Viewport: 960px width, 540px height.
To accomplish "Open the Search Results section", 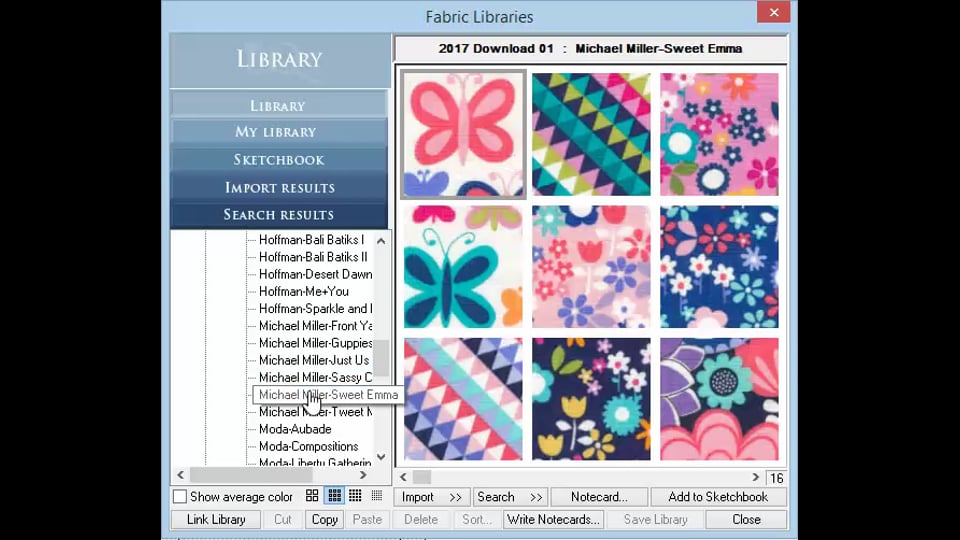I will 279,215.
